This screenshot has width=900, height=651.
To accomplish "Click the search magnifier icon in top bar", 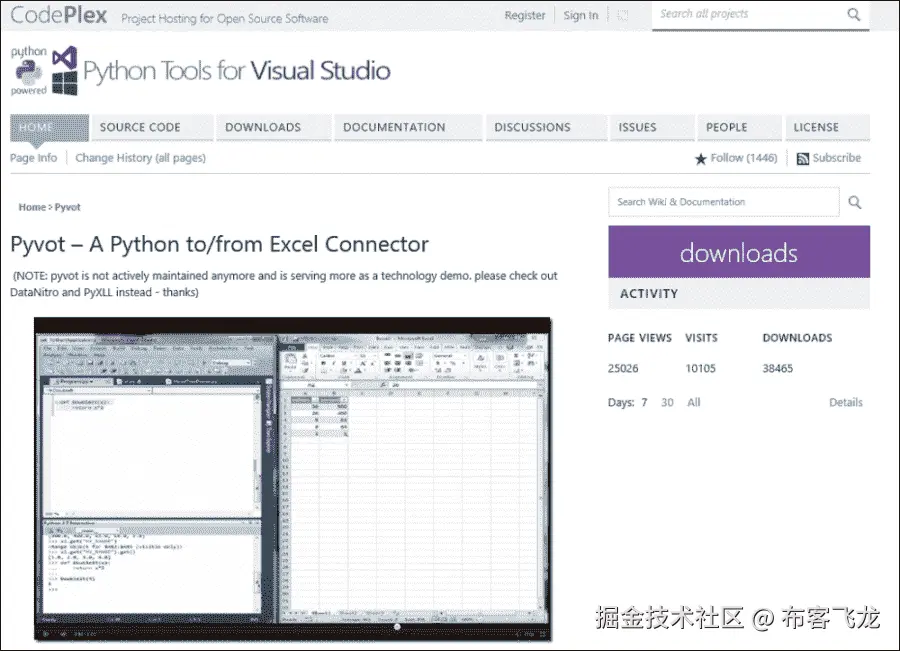I will coord(854,14).
